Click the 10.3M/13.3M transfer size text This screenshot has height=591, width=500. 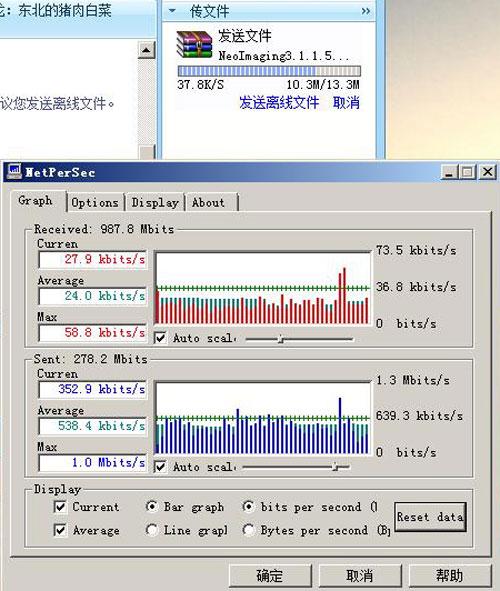pos(323,85)
